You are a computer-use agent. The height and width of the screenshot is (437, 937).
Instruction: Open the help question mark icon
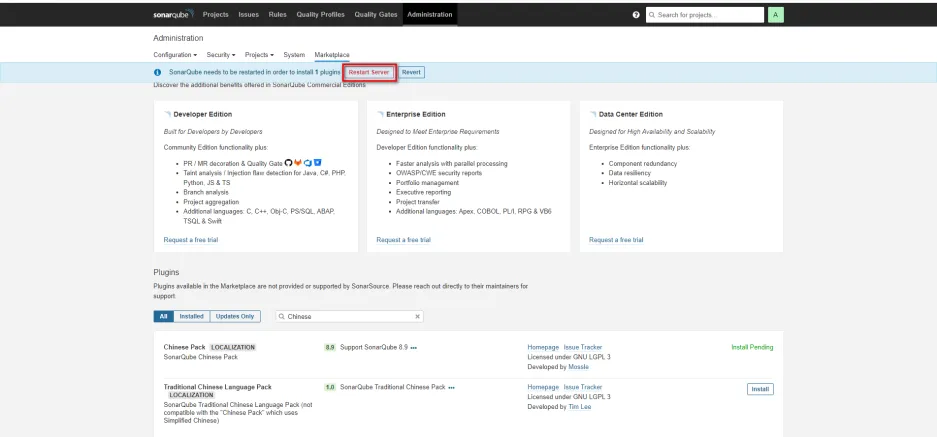pos(636,15)
